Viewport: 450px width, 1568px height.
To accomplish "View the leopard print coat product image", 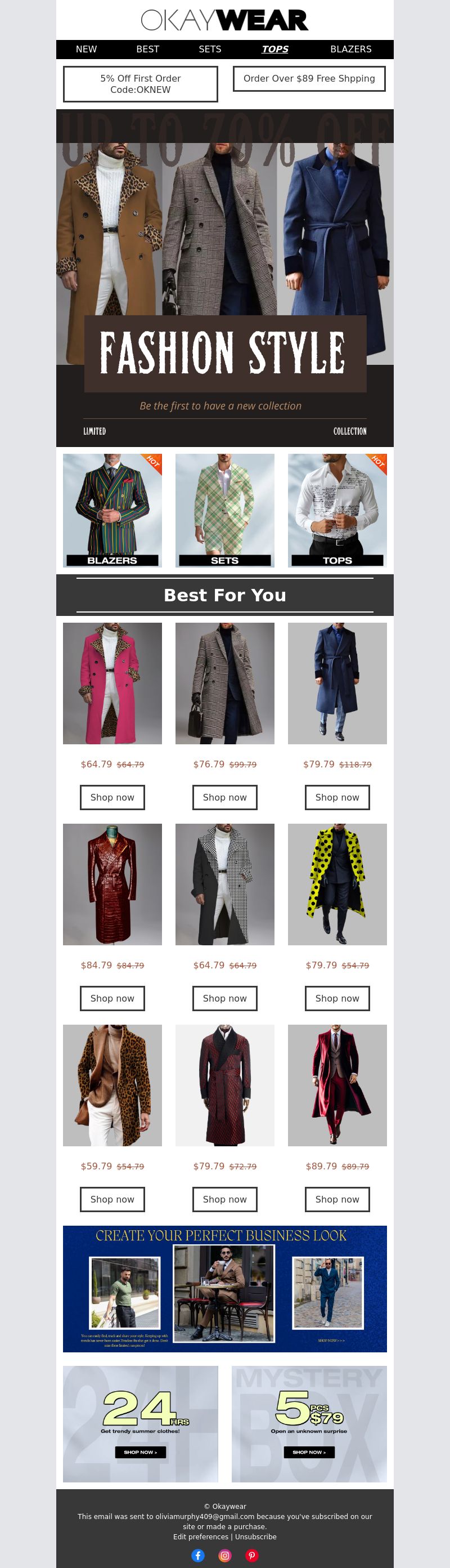I will pos(112,1085).
